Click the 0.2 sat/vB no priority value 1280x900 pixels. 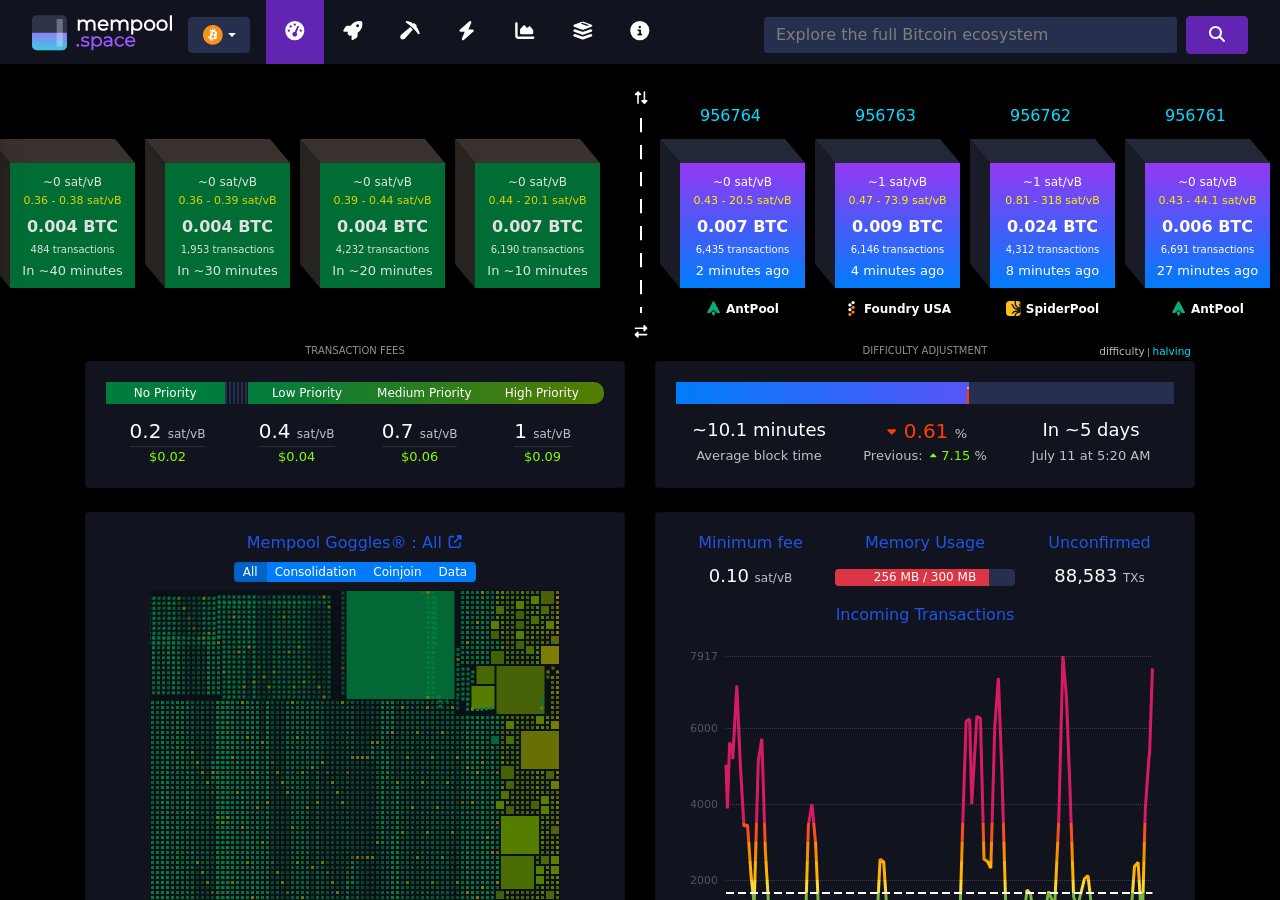[167, 431]
